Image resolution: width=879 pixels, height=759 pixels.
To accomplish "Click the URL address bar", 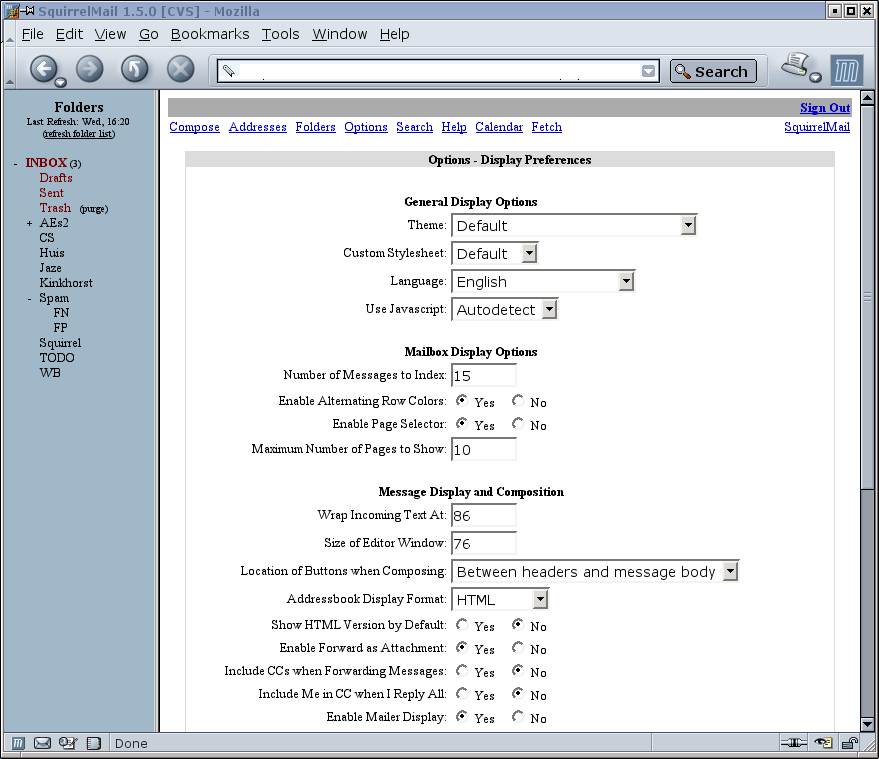I will click(438, 71).
